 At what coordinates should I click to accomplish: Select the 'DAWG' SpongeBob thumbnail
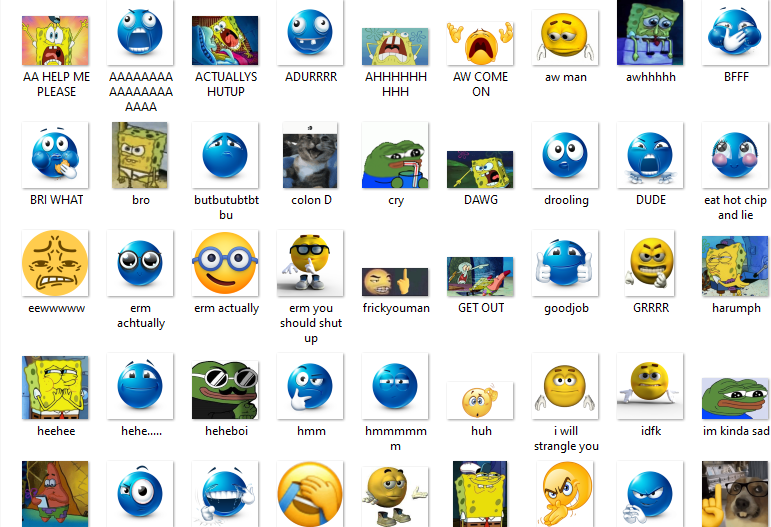click(480, 170)
